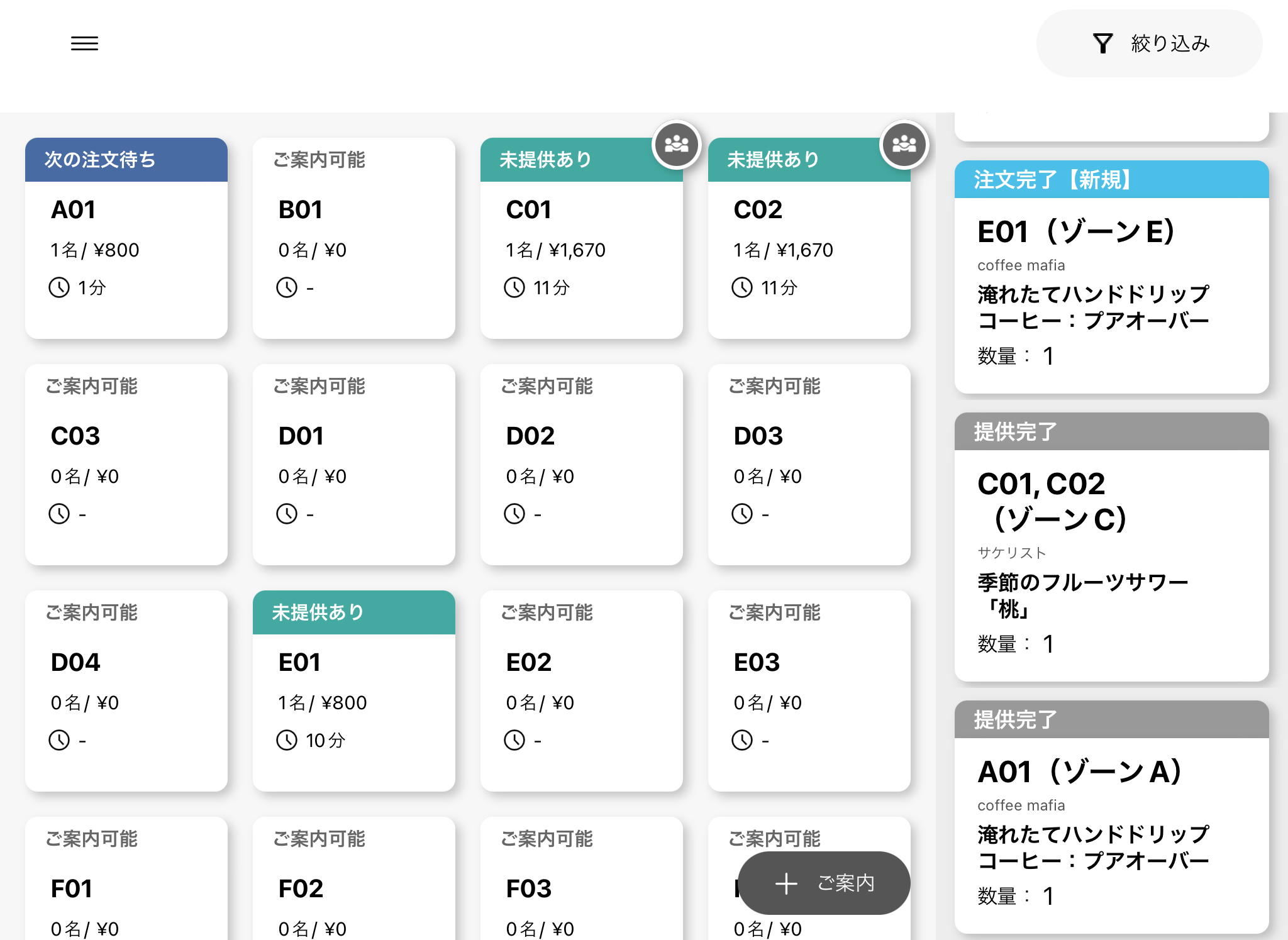Screen dimensions: 1288x940
Task: Select table F01
Action: click(126, 878)
